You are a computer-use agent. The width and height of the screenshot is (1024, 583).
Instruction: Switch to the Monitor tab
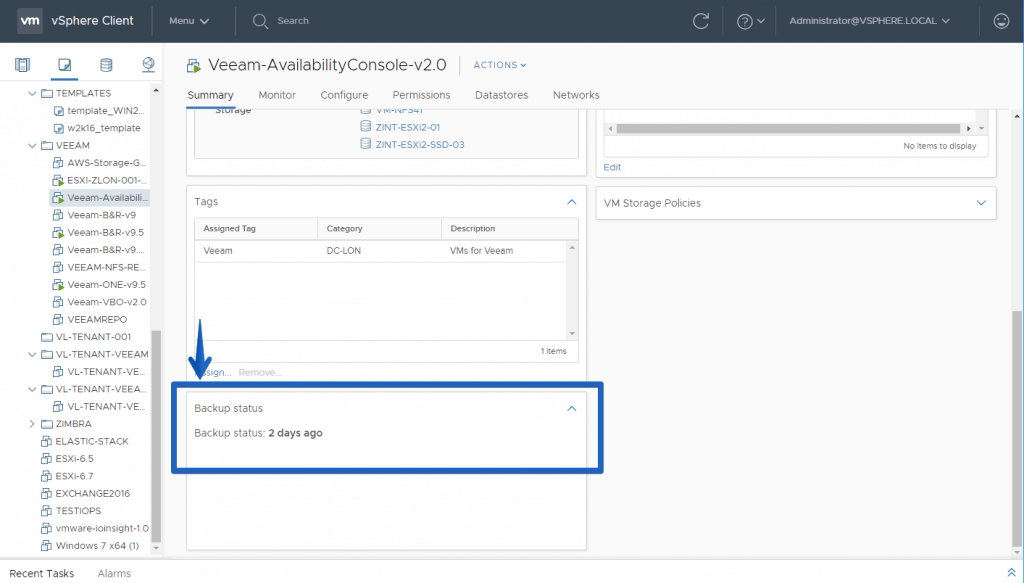click(x=277, y=95)
